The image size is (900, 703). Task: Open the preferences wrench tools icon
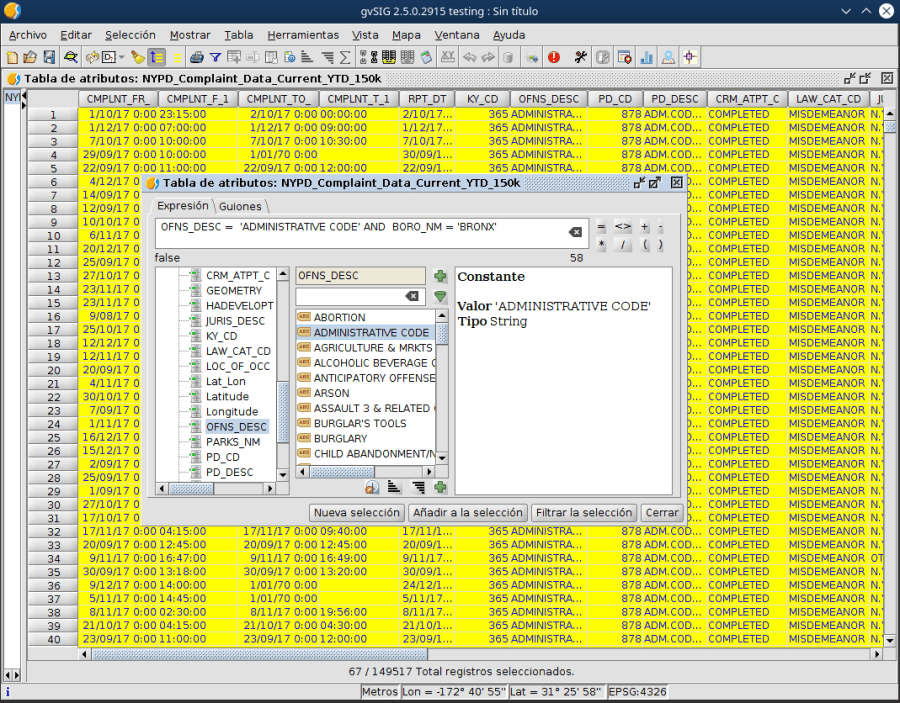click(579, 57)
